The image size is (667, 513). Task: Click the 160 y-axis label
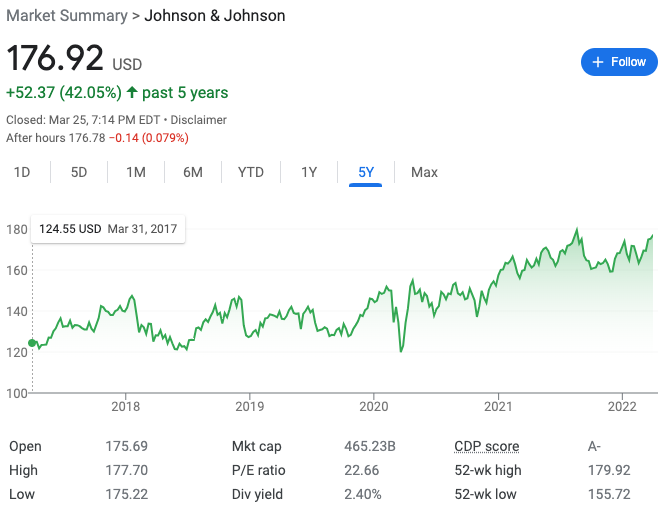(17, 271)
